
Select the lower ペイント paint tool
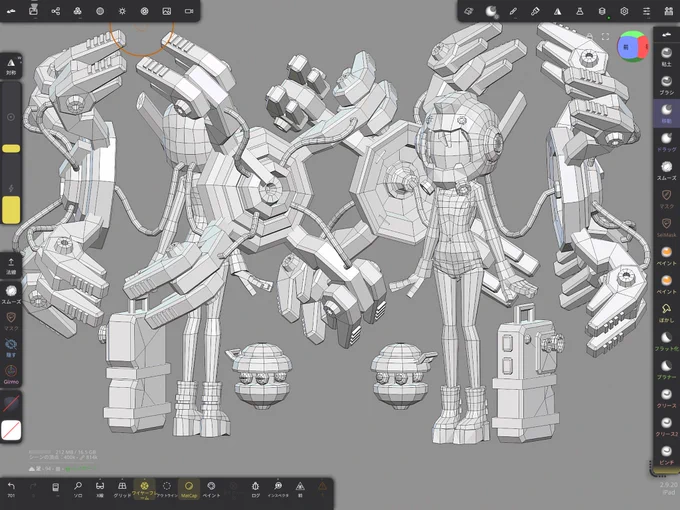point(667,284)
